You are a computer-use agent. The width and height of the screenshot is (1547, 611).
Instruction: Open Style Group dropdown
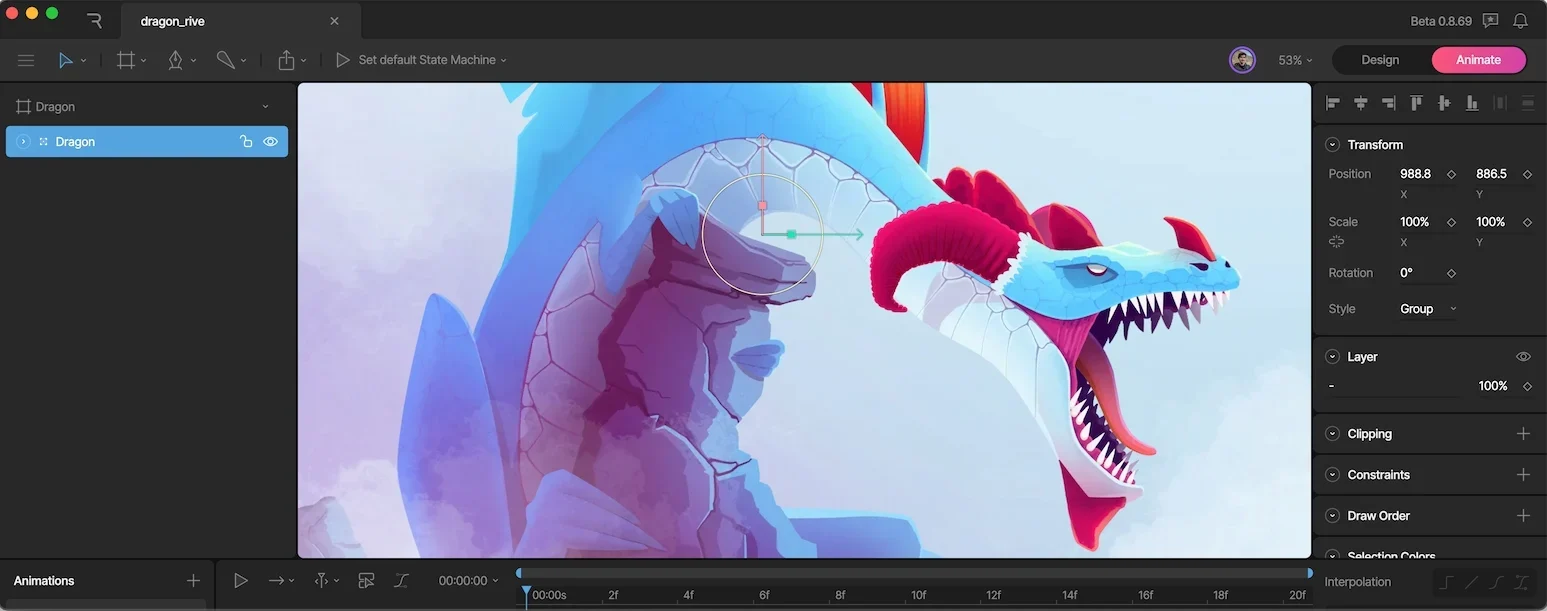1427,309
